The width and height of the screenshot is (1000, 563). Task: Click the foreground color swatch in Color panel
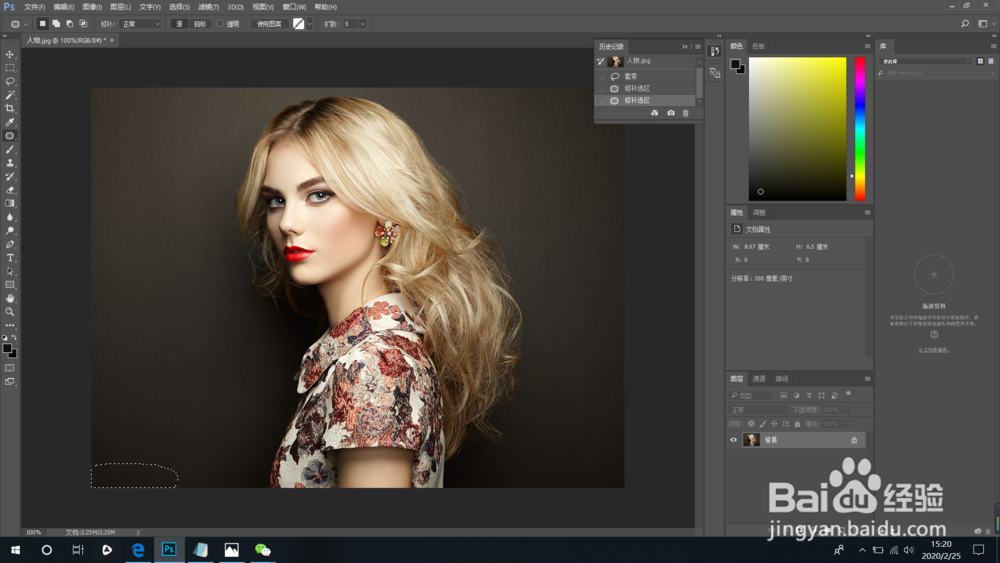pyautogui.click(x=735, y=64)
